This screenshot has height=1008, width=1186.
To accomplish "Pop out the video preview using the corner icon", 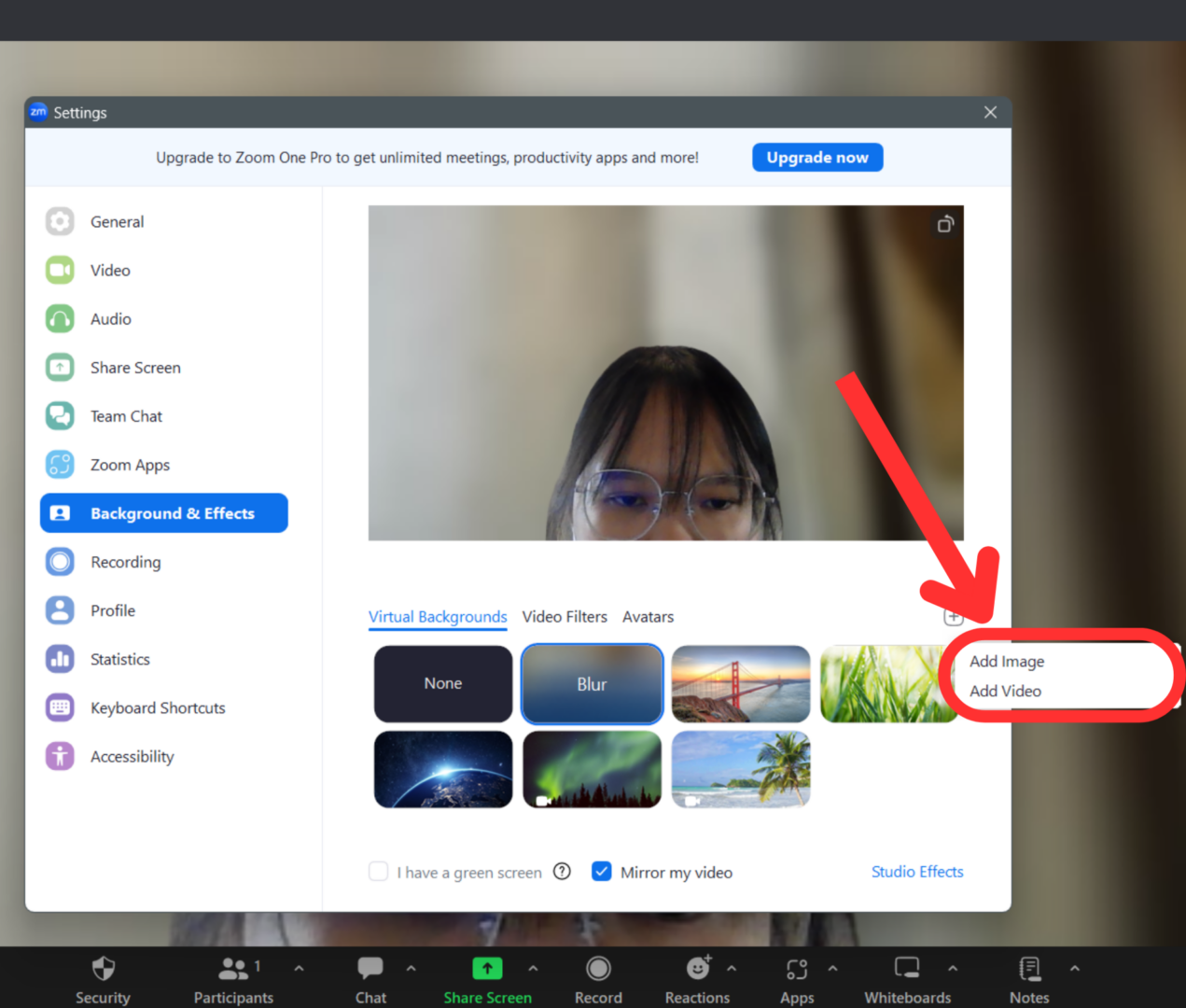I will pyautogui.click(x=945, y=224).
